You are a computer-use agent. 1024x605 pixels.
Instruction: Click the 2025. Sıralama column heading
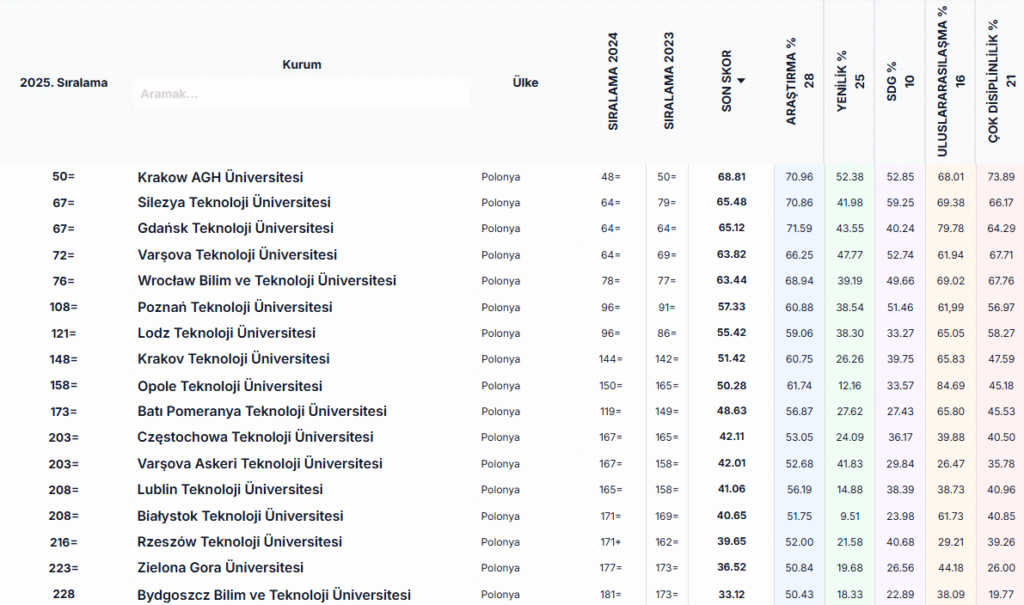(x=64, y=83)
